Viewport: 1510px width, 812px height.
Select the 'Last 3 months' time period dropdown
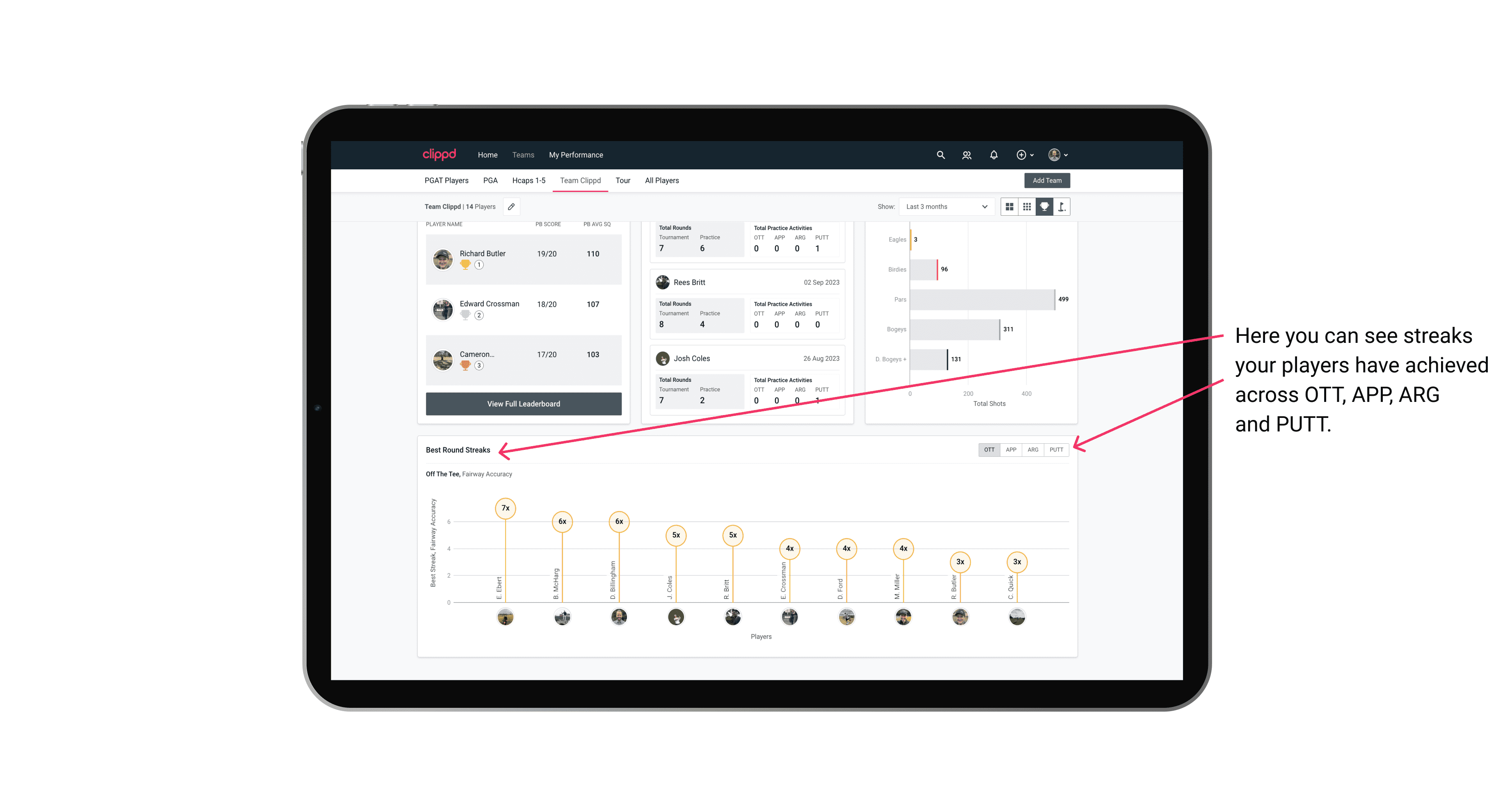coord(944,207)
